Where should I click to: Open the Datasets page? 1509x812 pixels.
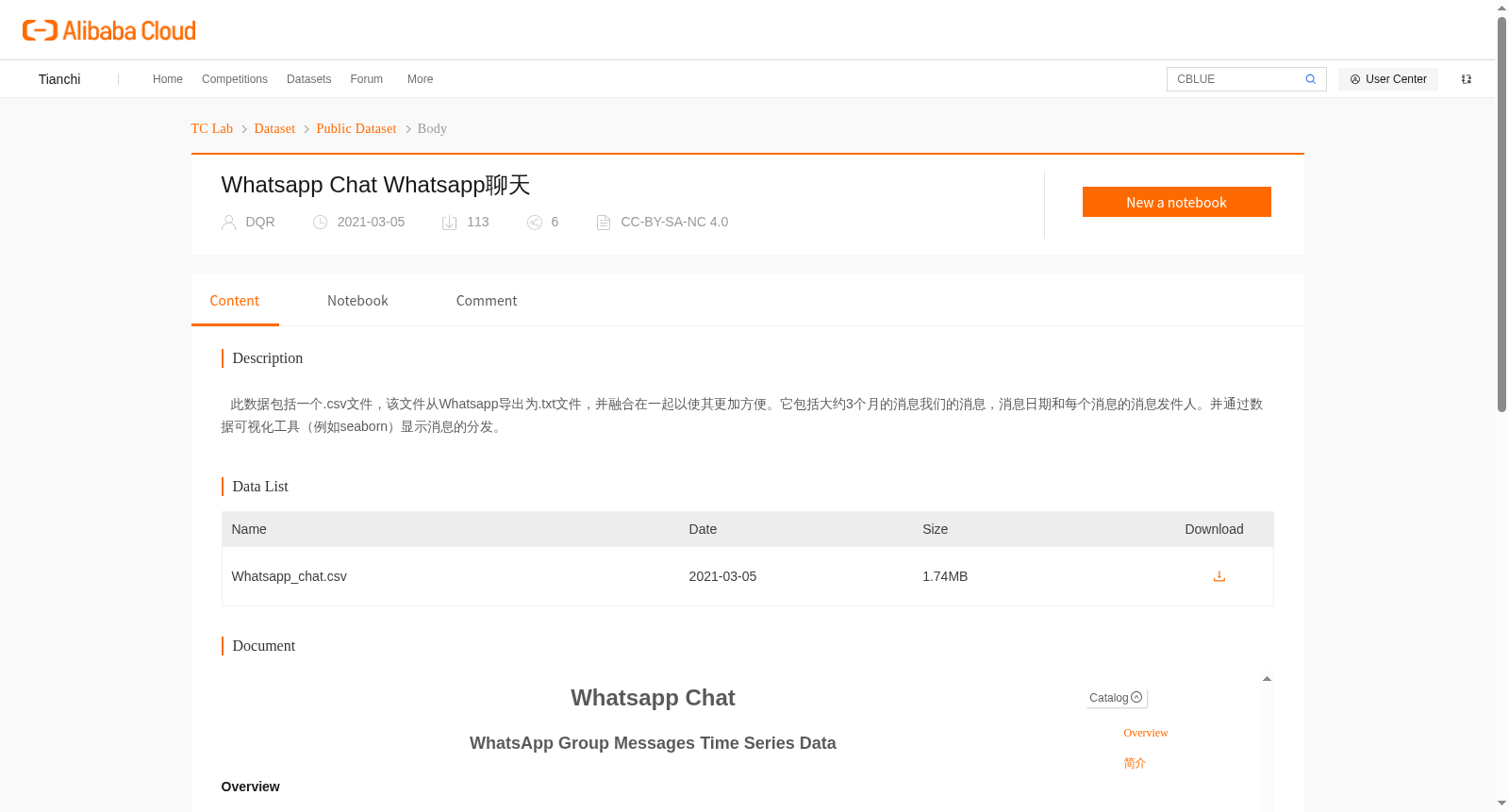309,79
